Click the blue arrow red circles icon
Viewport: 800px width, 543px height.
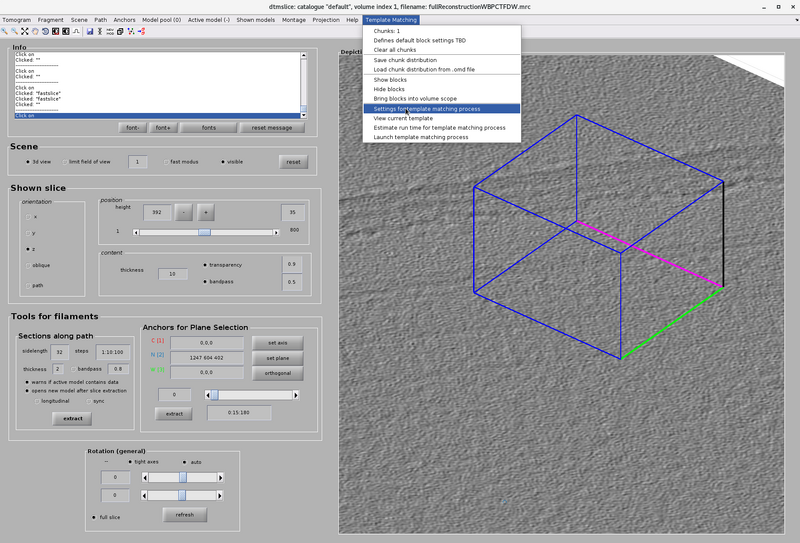coord(141,32)
